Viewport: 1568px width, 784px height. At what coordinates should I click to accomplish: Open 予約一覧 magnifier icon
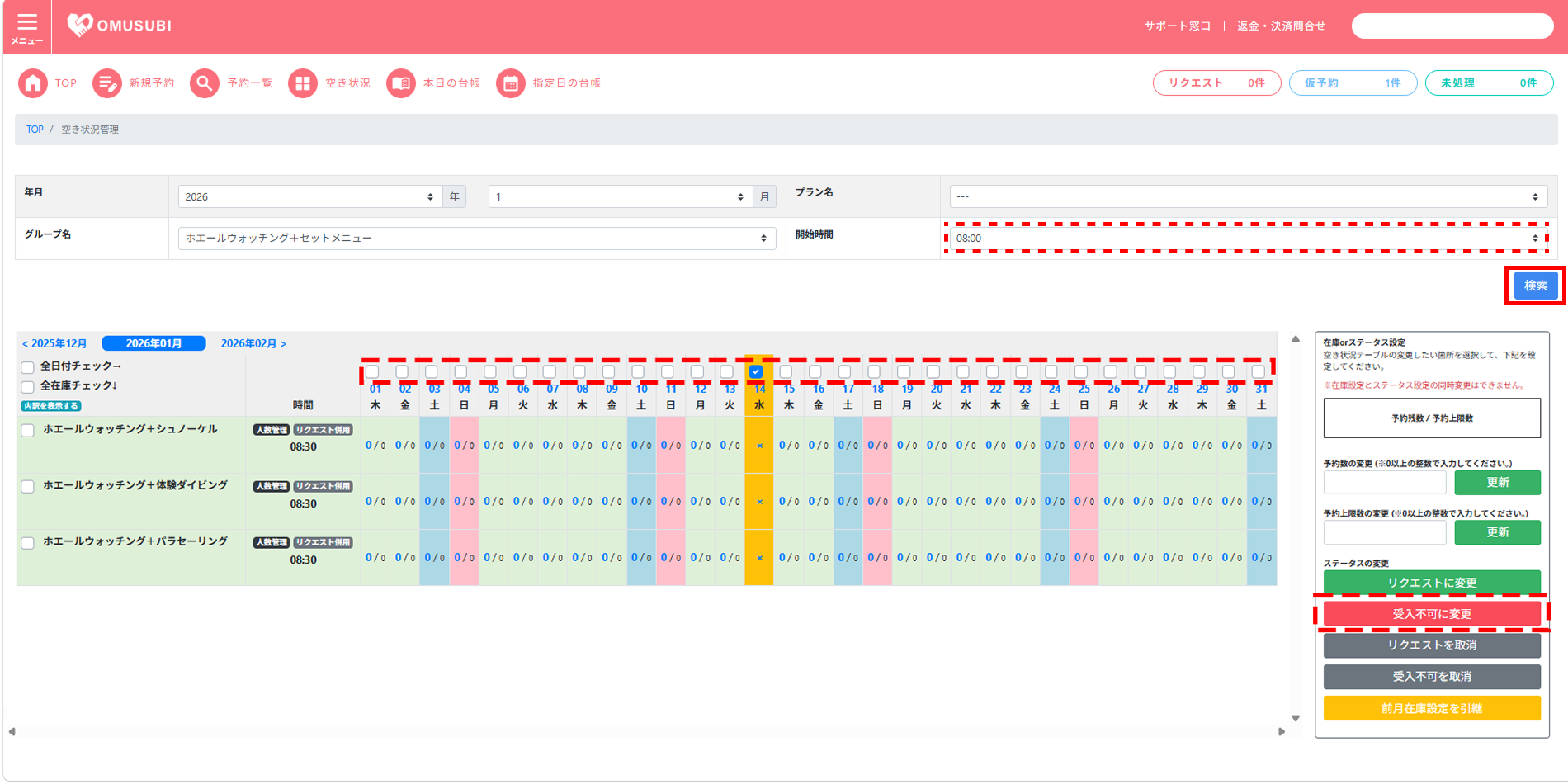[205, 83]
